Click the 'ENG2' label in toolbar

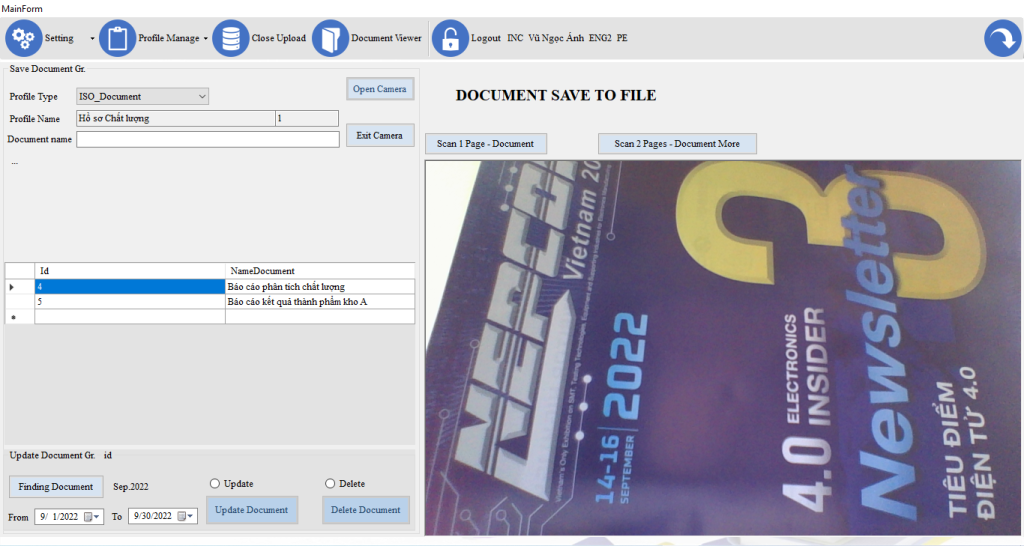click(x=600, y=38)
